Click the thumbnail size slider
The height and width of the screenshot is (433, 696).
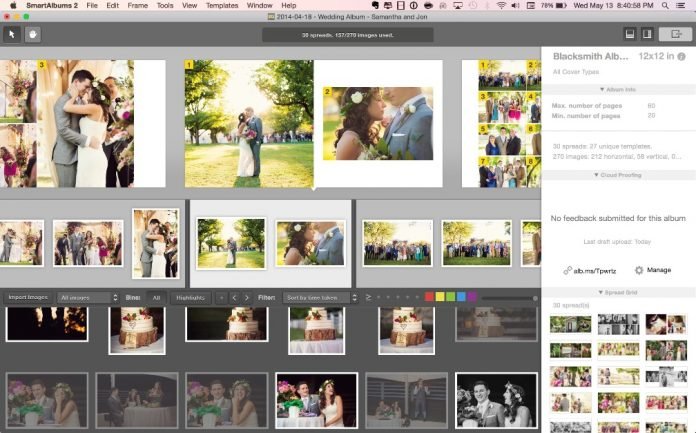[510, 298]
